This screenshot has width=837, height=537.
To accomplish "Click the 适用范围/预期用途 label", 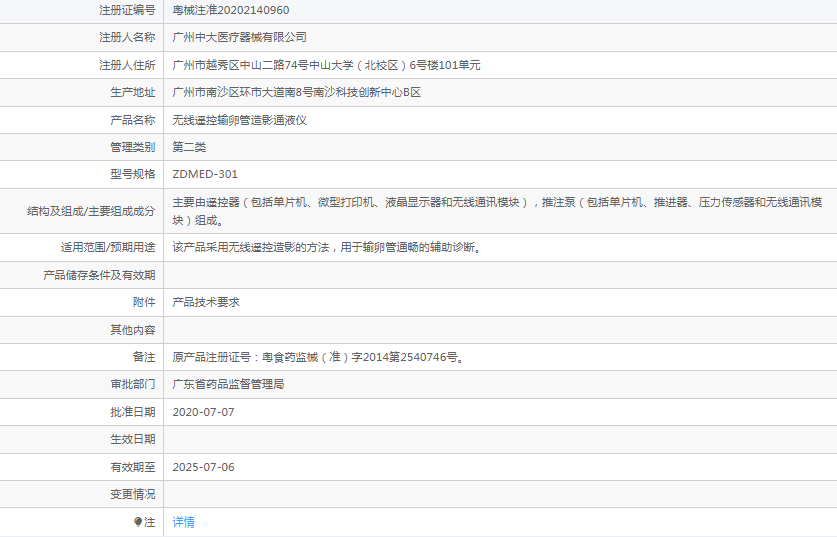I will click(x=108, y=247).
